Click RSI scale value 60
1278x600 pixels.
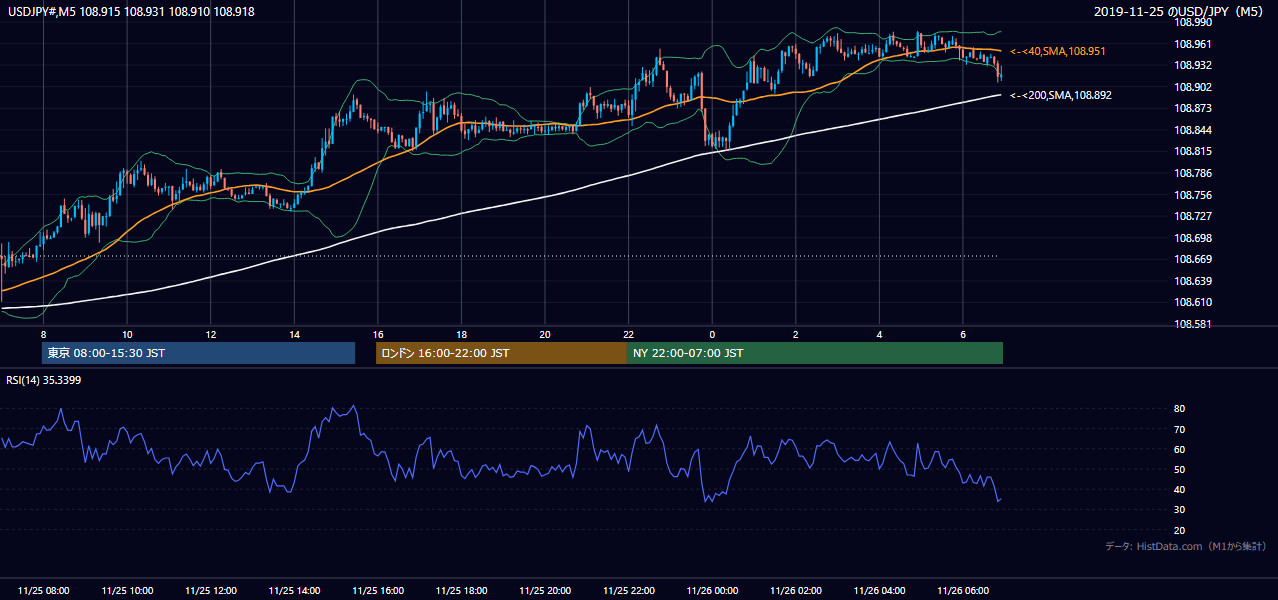1179,449
